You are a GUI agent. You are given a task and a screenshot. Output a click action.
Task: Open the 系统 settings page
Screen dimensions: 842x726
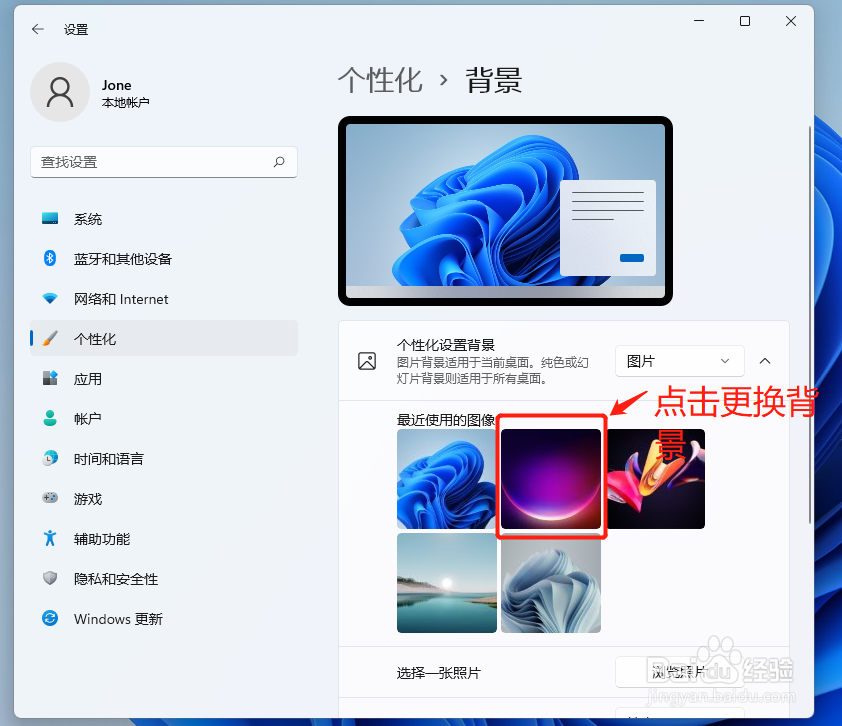click(164, 219)
